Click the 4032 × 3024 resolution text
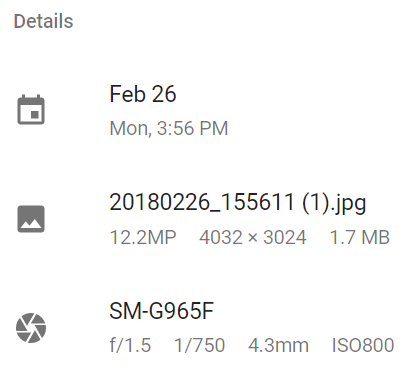Image resolution: width=404 pixels, height=370 pixels. click(253, 237)
